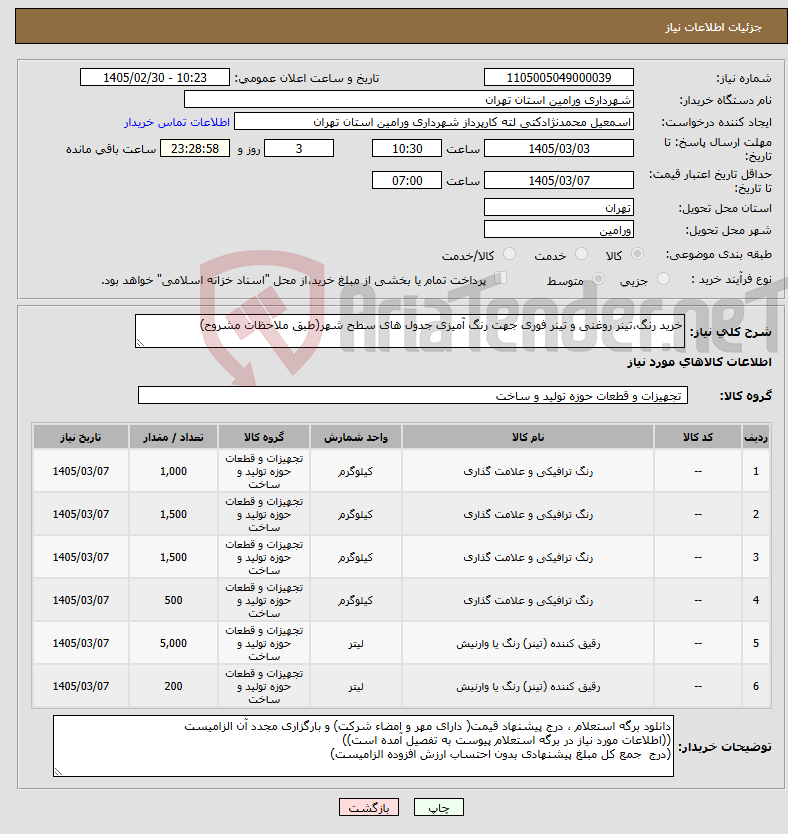
Task: Click the delivery city field ورامین
Action: pos(559,230)
